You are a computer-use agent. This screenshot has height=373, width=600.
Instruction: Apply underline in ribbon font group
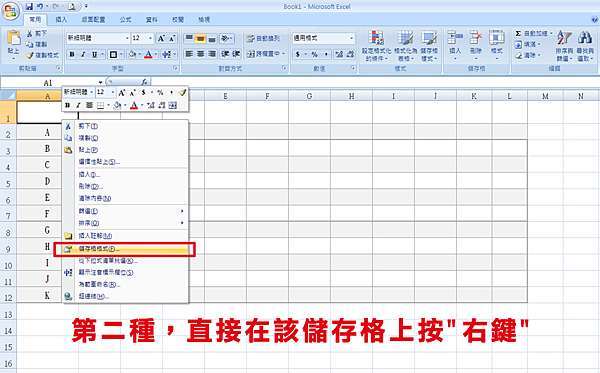coord(94,54)
